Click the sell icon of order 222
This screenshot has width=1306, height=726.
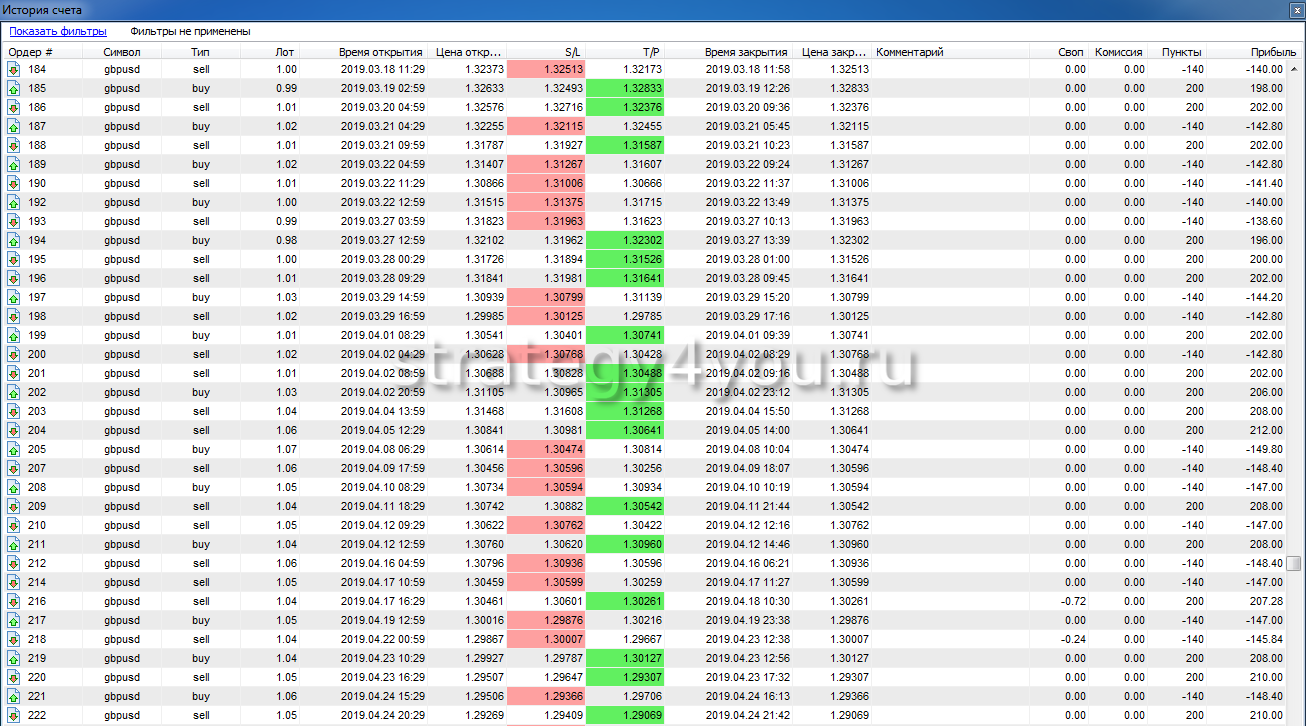(13, 716)
